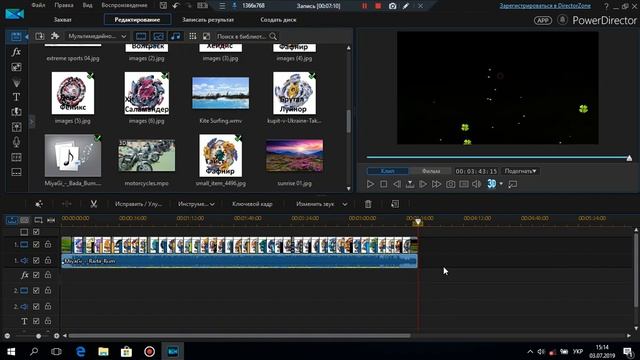Image resolution: width=640 pixels, height=360 pixels.
Task: Take a preview snapshot with the camera icon
Action: (x=450, y=184)
